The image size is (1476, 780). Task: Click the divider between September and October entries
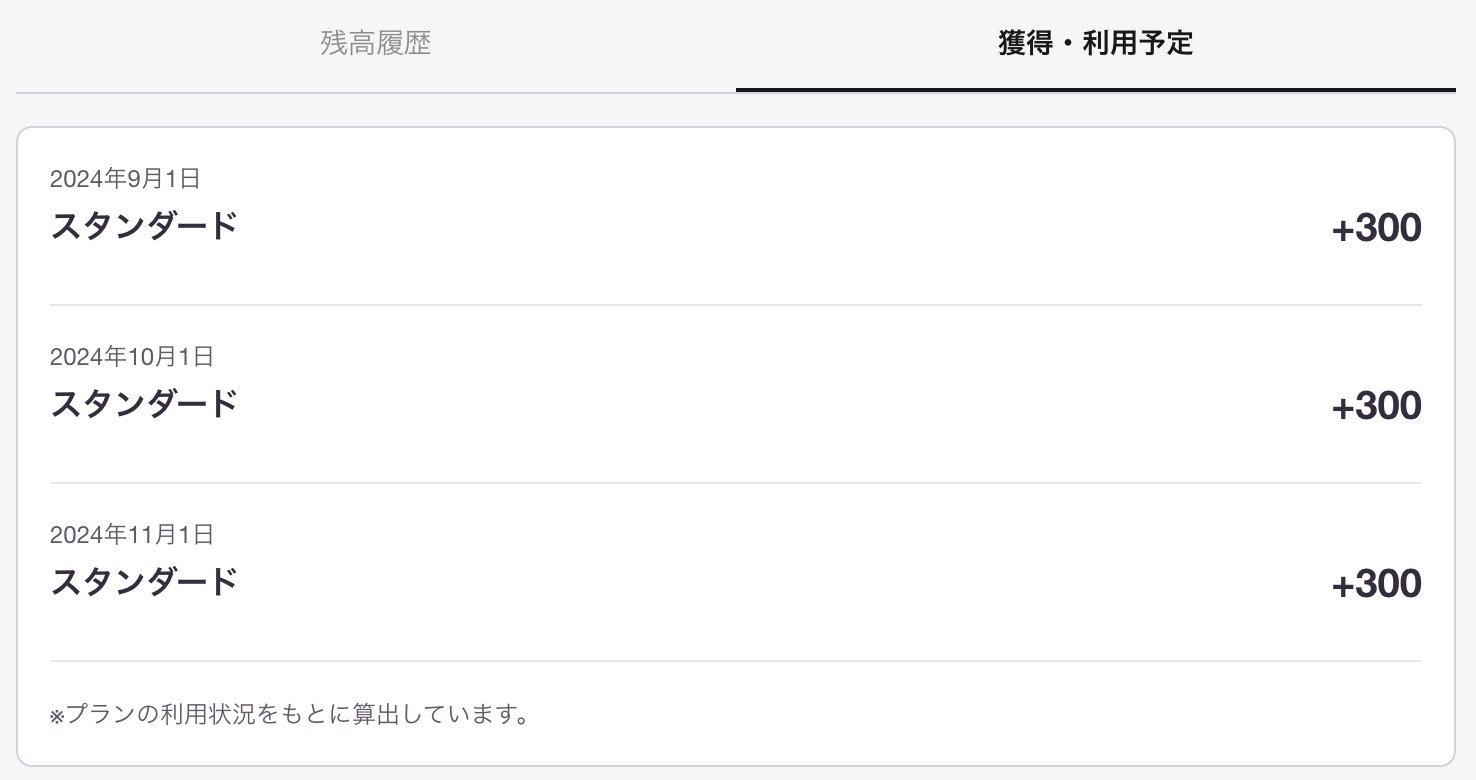(x=735, y=305)
